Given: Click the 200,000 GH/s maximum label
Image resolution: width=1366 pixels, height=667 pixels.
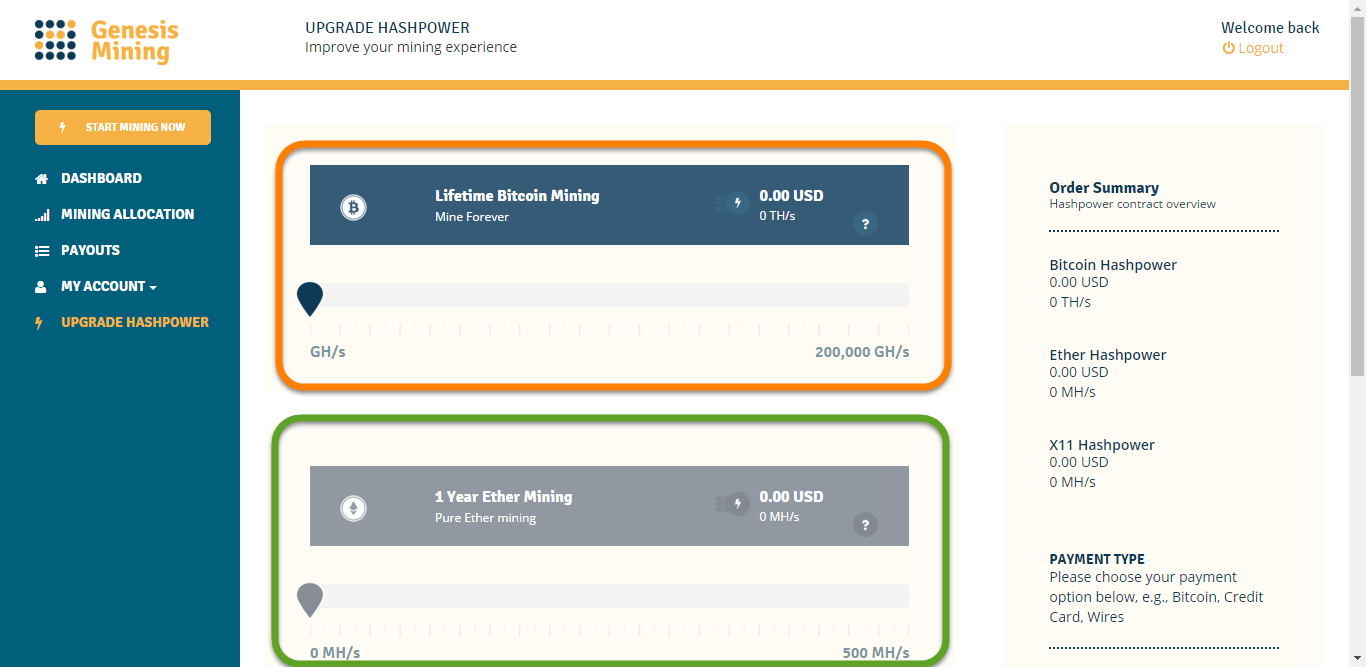Looking at the screenshot, I should (x=862, y=352).
